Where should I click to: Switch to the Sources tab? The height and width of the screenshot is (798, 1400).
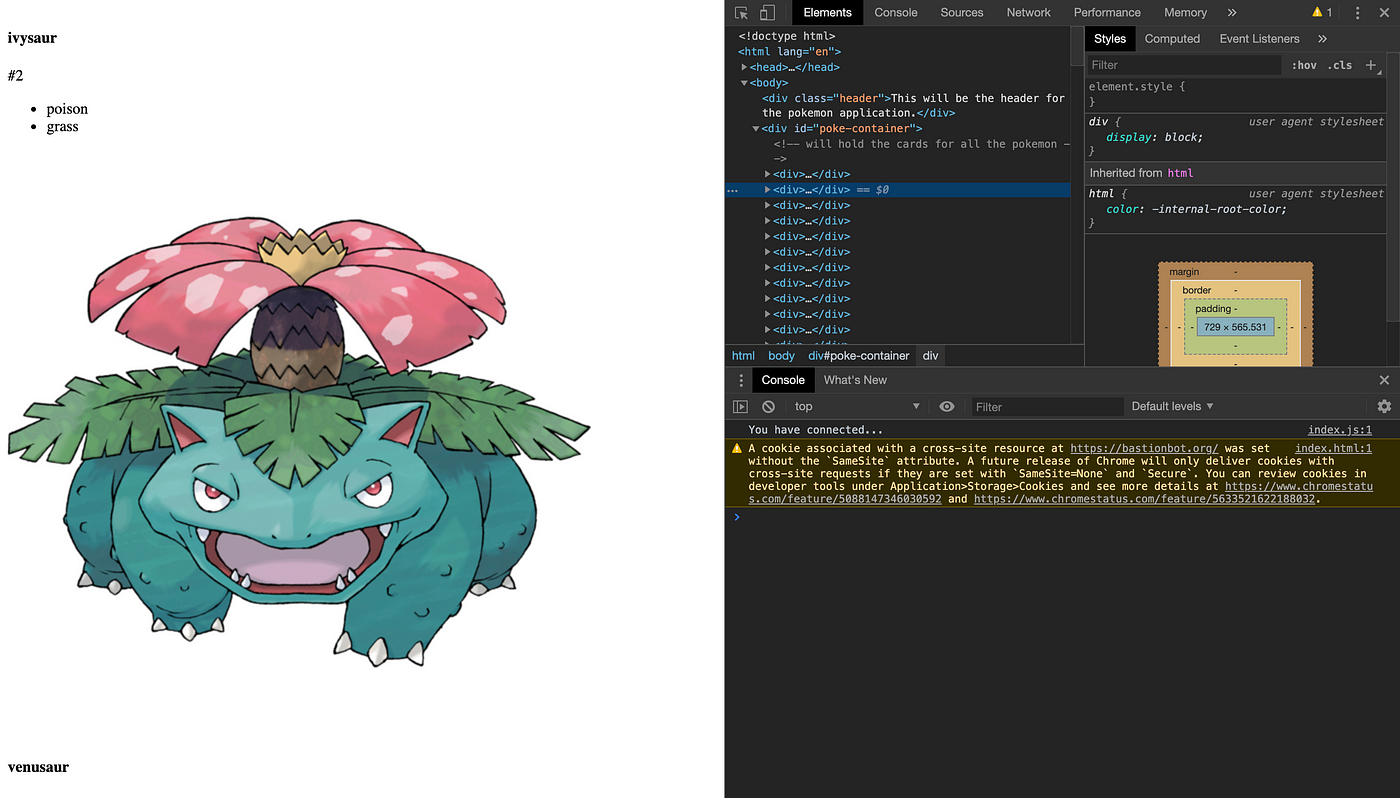coord(962,13)
